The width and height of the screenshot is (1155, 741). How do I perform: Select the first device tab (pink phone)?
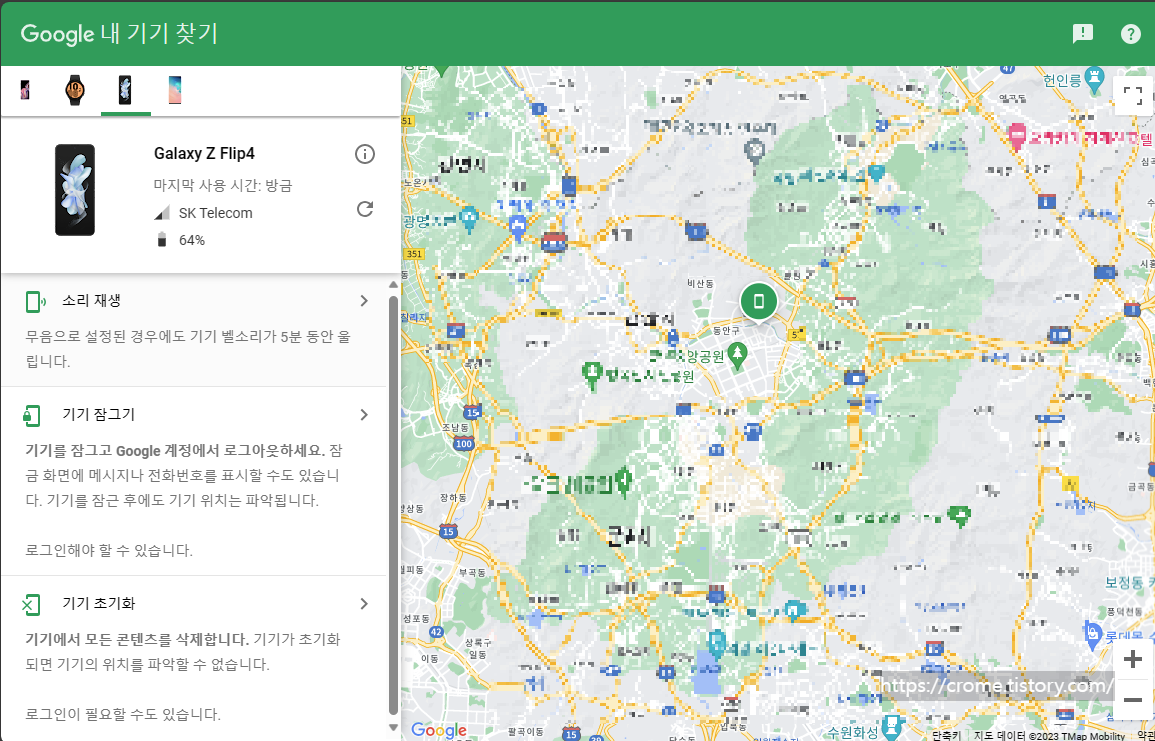(x=25, y=91)
